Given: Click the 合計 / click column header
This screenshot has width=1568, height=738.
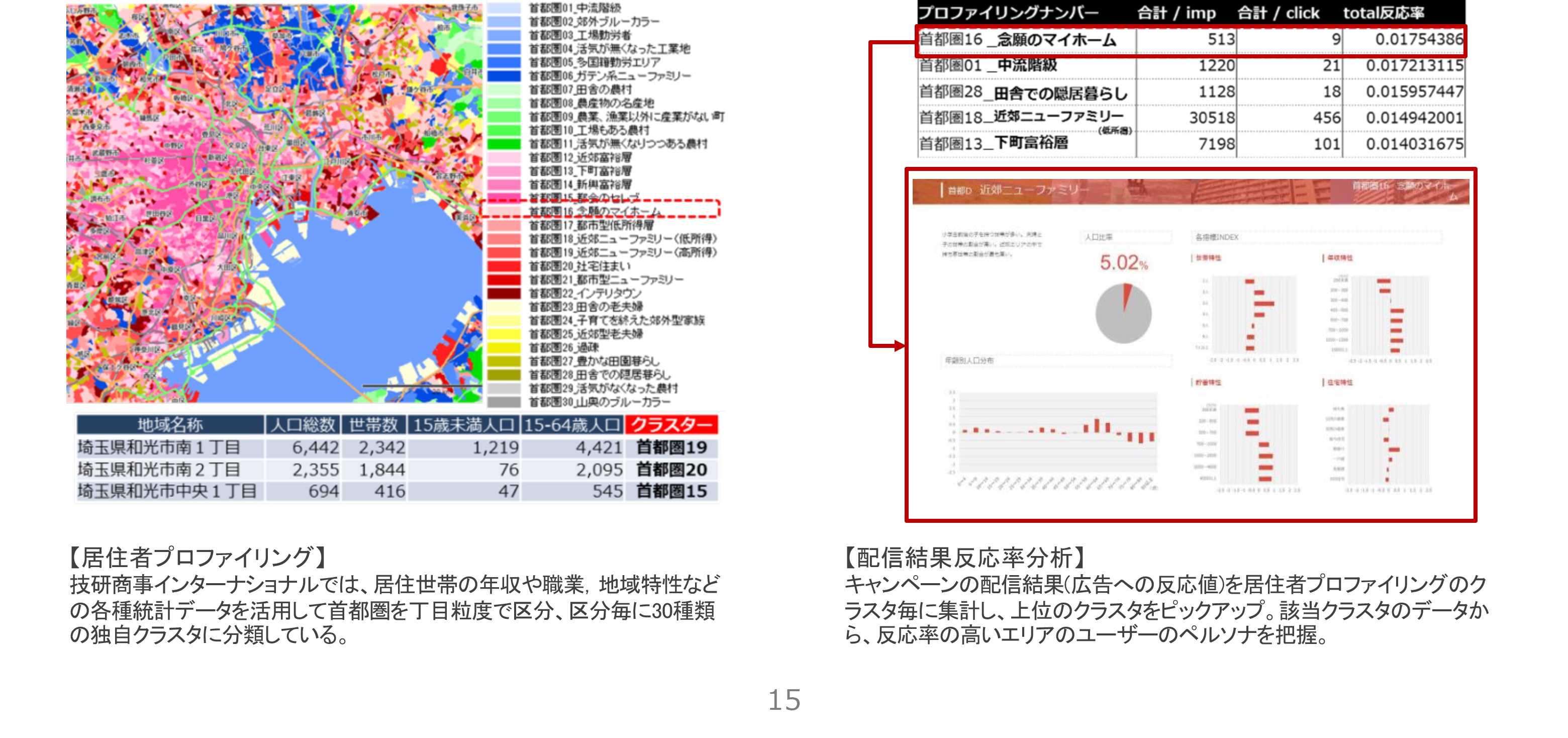Looking at the screenshot, I should click(x=1278, y=13).
